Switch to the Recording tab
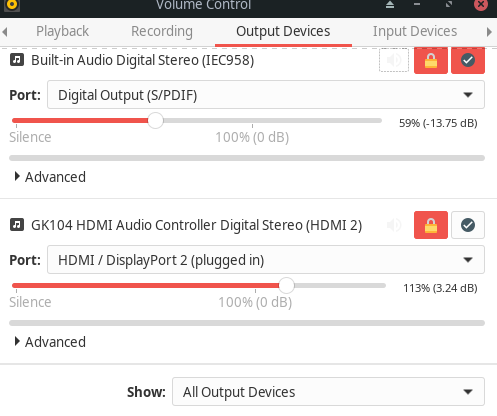Screen dimensions: 497x416 [162, 31]
